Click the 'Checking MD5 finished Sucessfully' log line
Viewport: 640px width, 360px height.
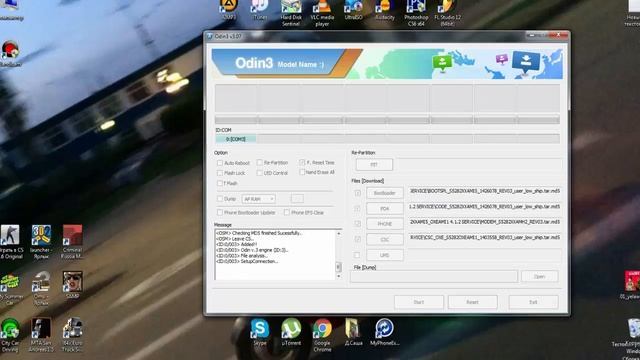pos(259,233)
